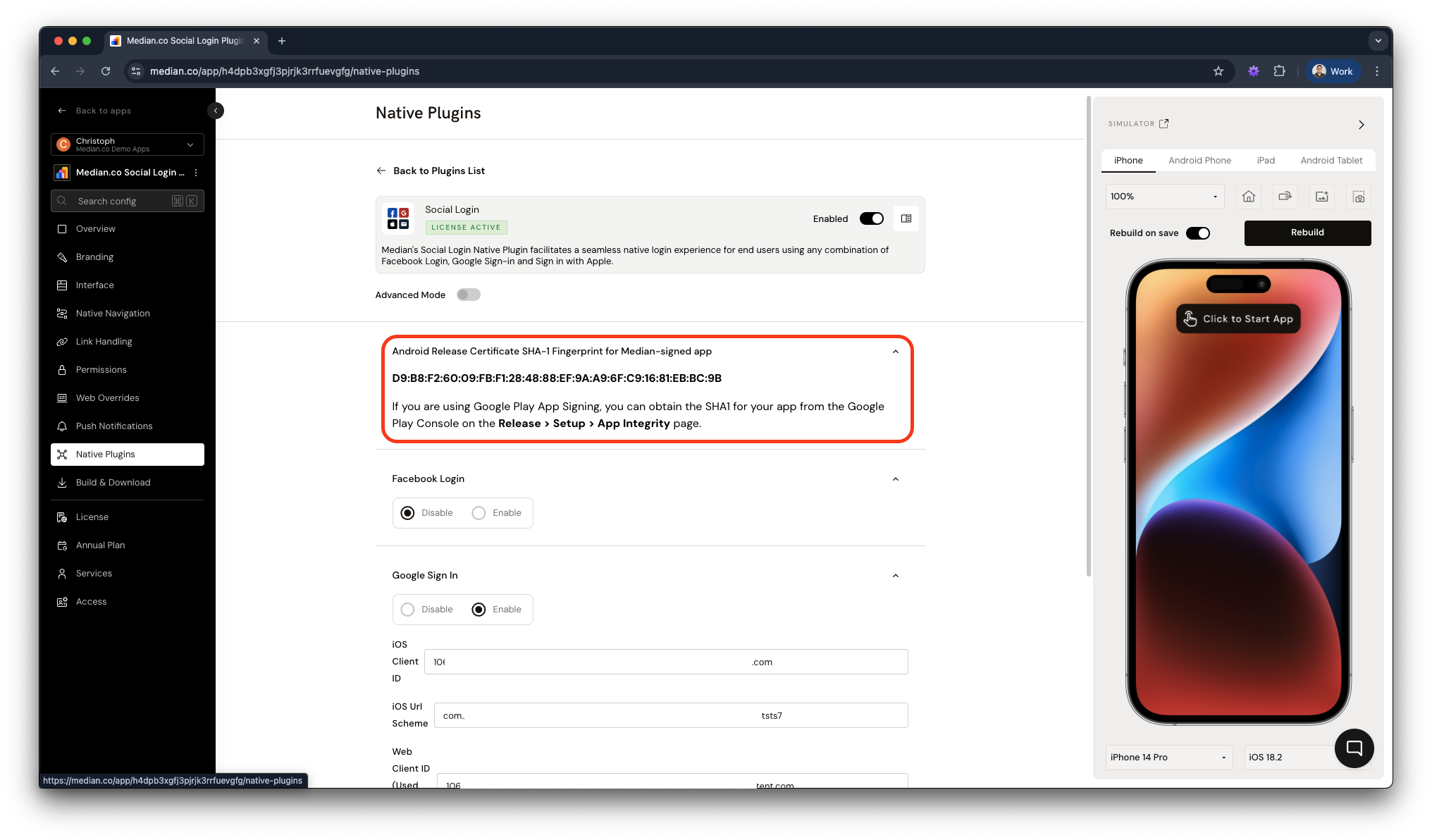Collapse the Facebook Login section
Viewport: 1432px width, 840px height.
pyautogui.click(x=896, y=479)
